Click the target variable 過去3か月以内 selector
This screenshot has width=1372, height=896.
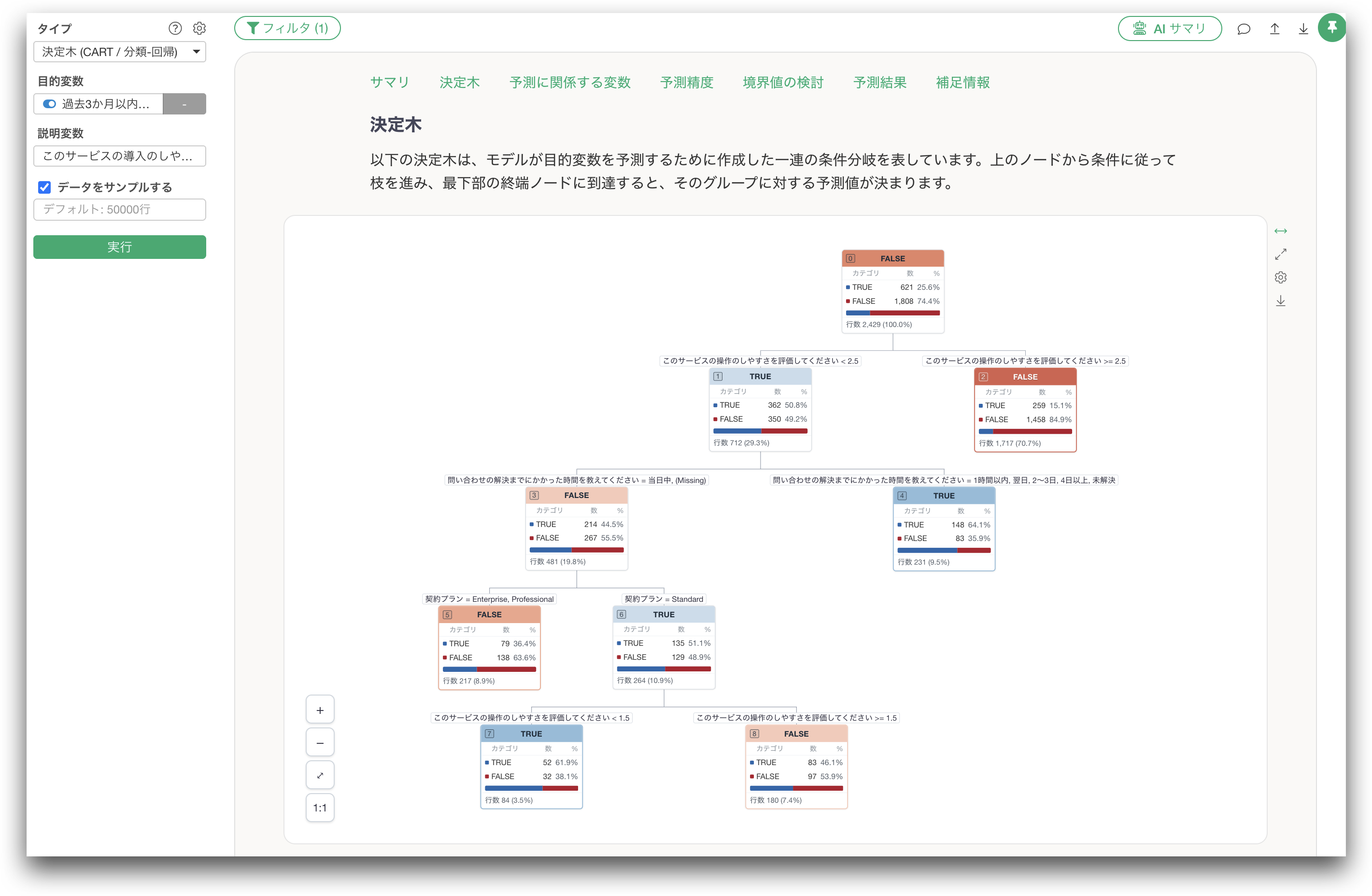click(98, 104)
